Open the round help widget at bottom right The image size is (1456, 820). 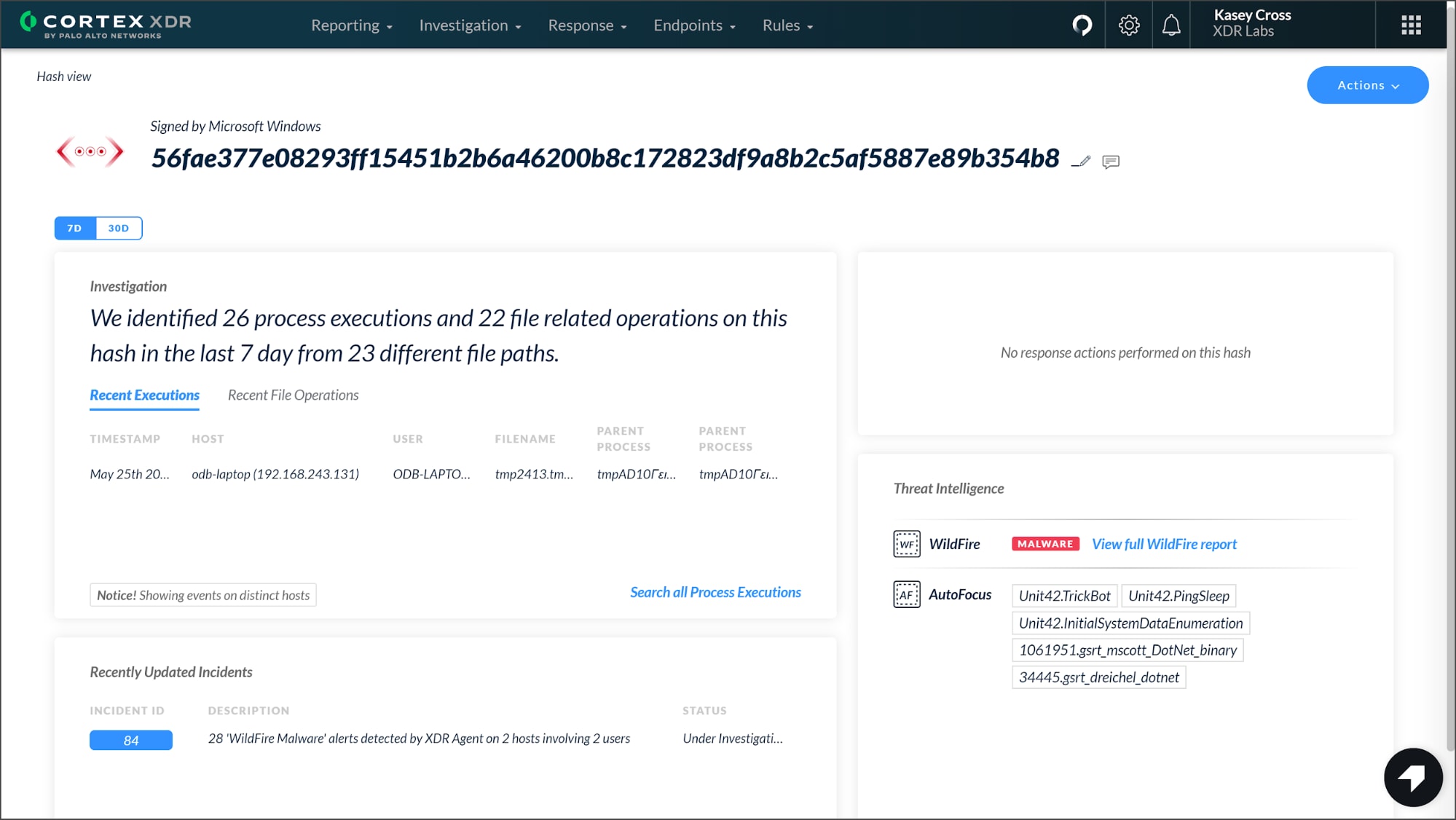(1413, 777)
